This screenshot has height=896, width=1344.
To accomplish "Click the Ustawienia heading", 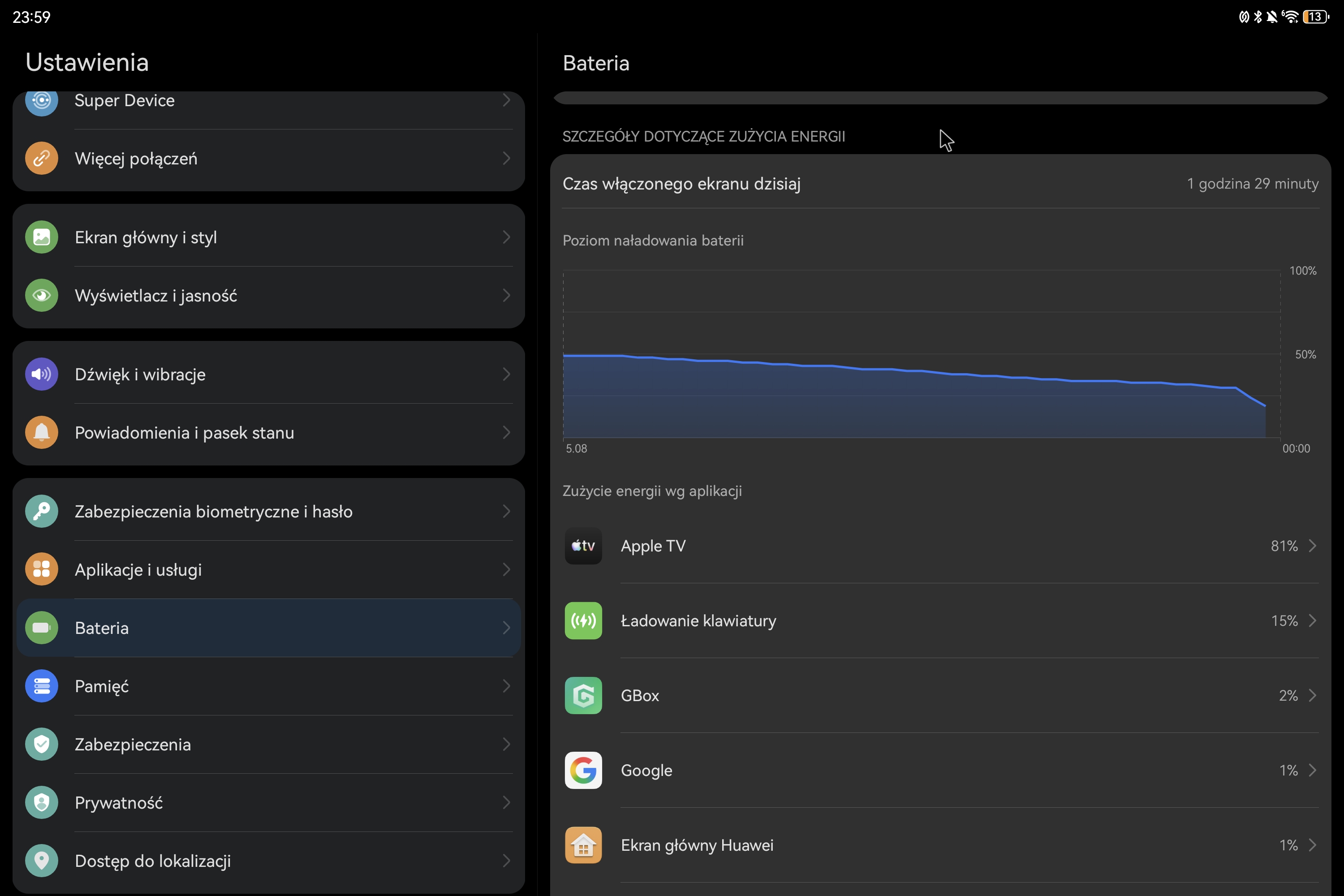I will click(87, 63).
